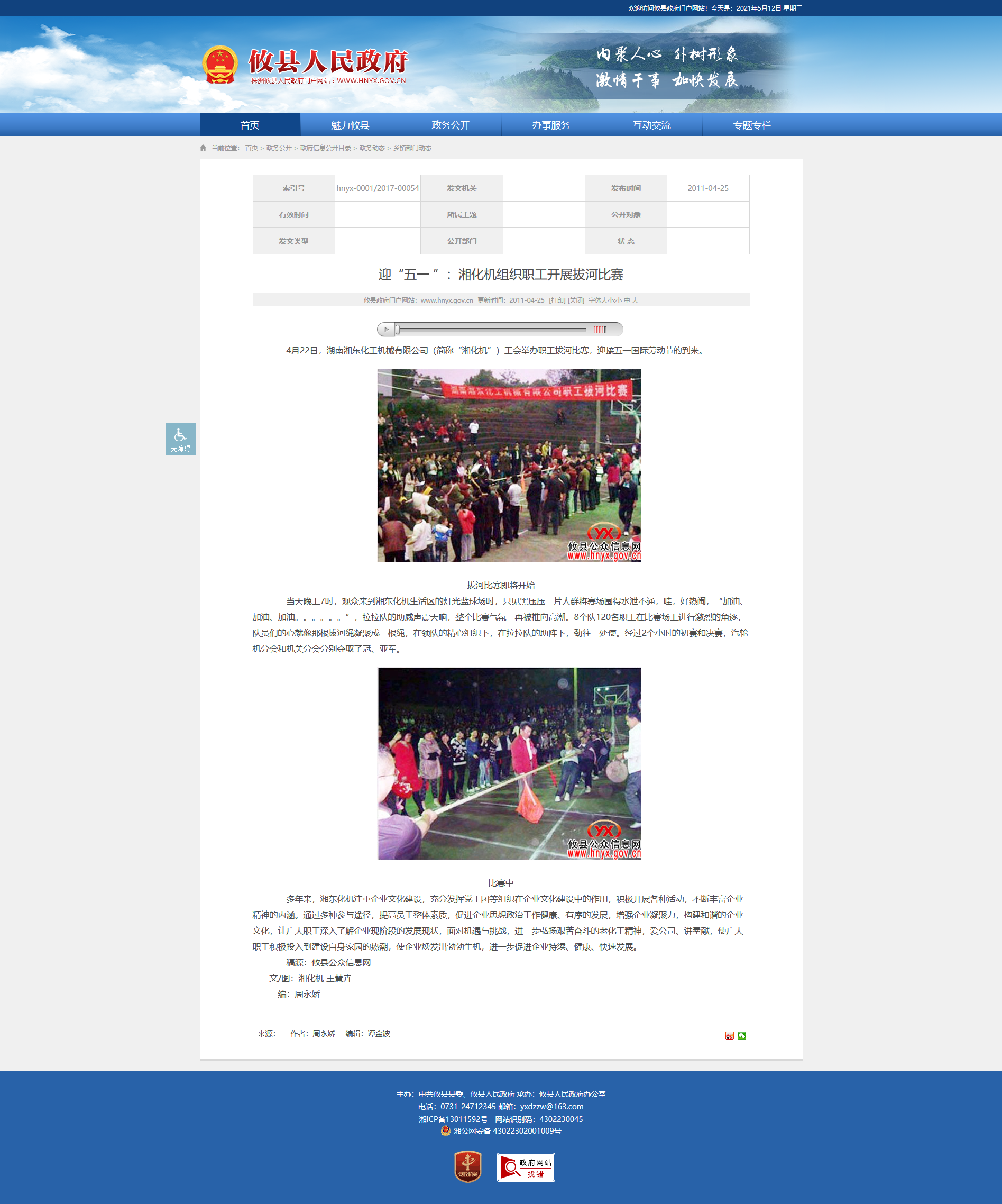The height and width of the screenshot is (1204, 1002).
Task: Share article via Weibo icon
Action: pos(729,1035)
